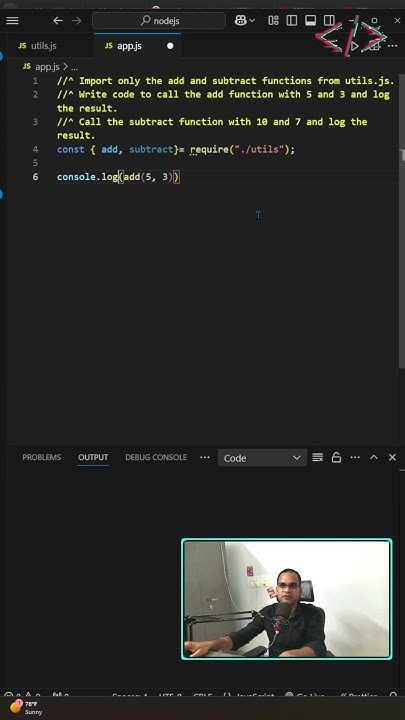Run code with the play icon
The height and width of the screenshot is (720, 405).
354,46
